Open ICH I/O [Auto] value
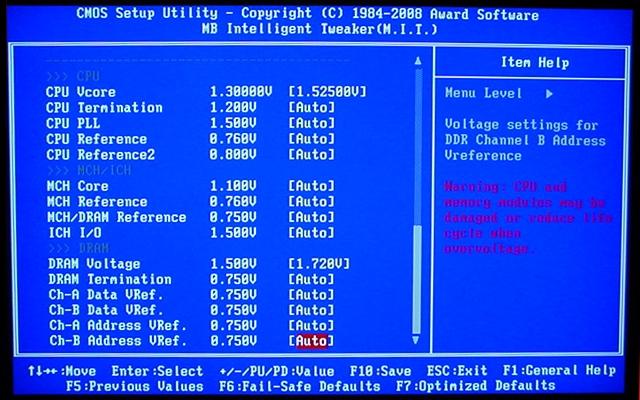This screenshot has width=640, height=400. pyautogui.click(x=311, y=233)
